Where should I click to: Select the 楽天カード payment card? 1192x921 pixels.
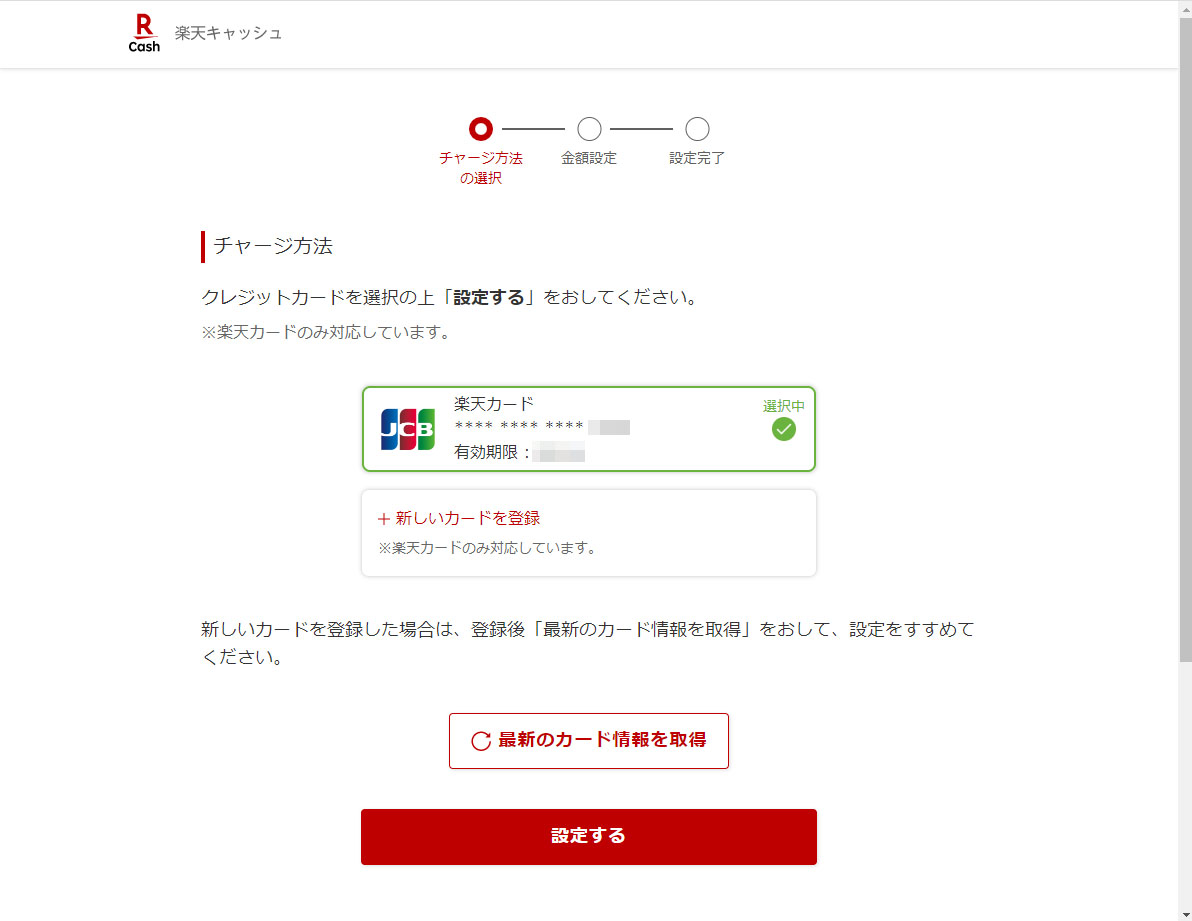(x=589, y=429)
